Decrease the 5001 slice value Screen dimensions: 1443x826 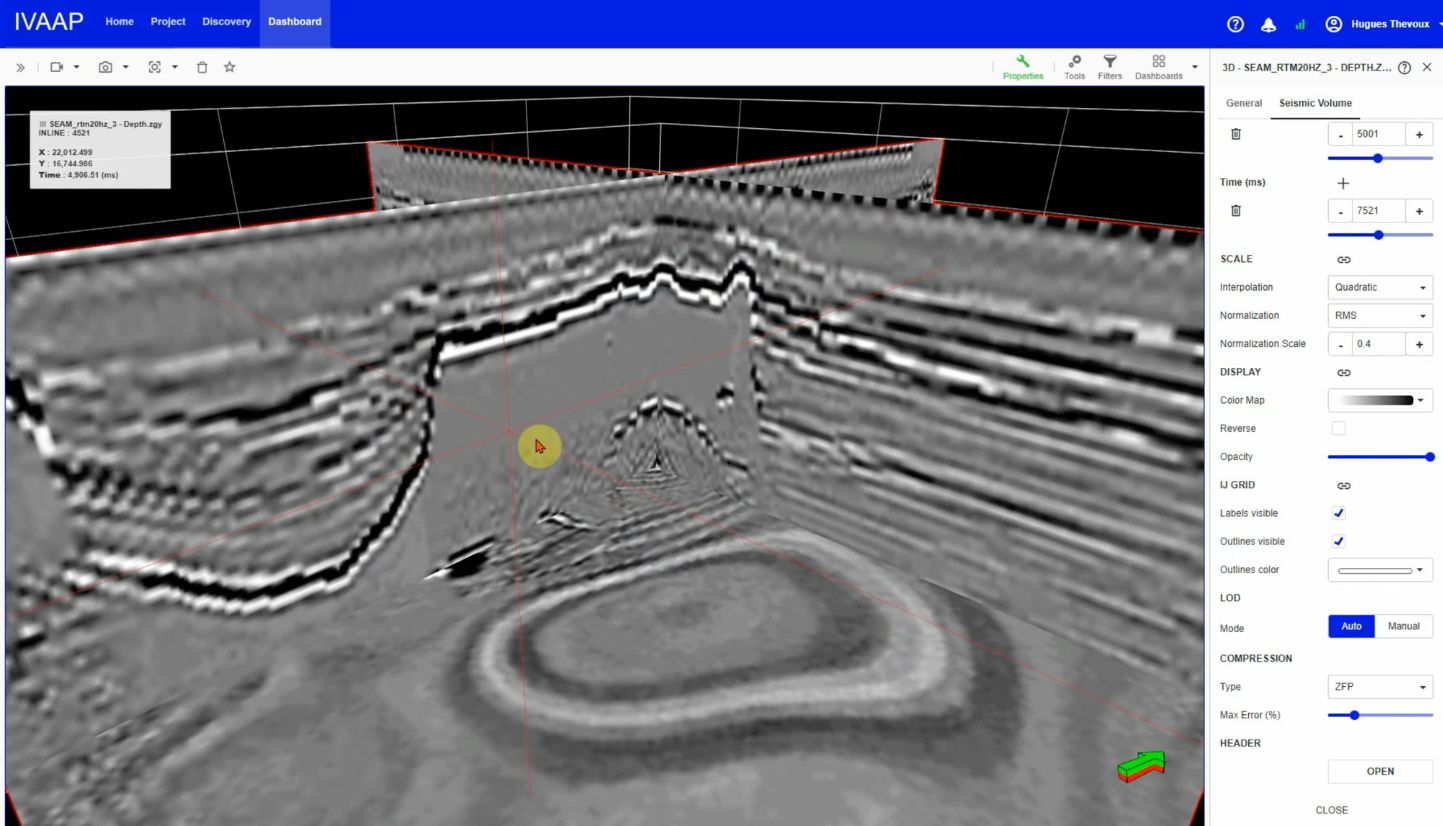point(1340,134)
